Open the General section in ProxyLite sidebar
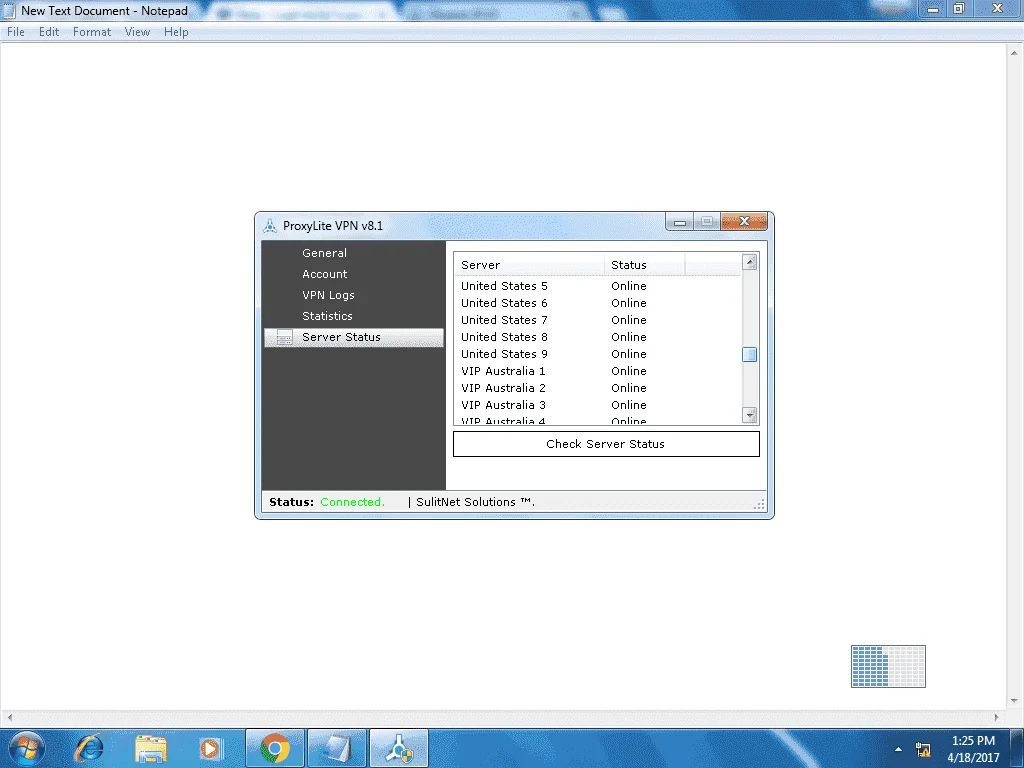Screen dimensions: 1024x768 (x=324, y=253)
